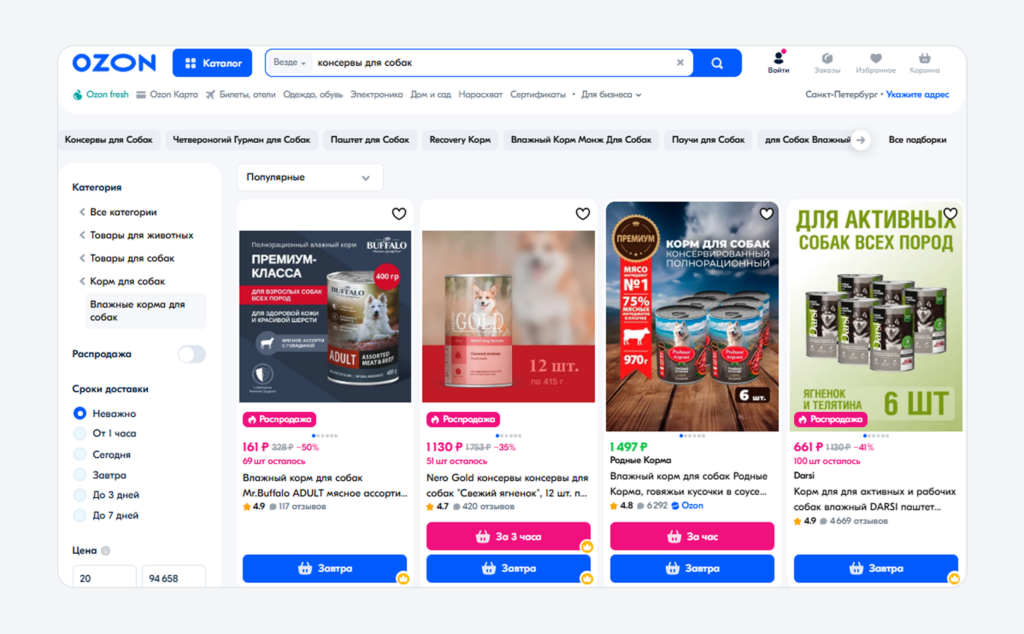Add Mr.Buffalo product to favorites

pyautogui.click(x=399, y=214)
